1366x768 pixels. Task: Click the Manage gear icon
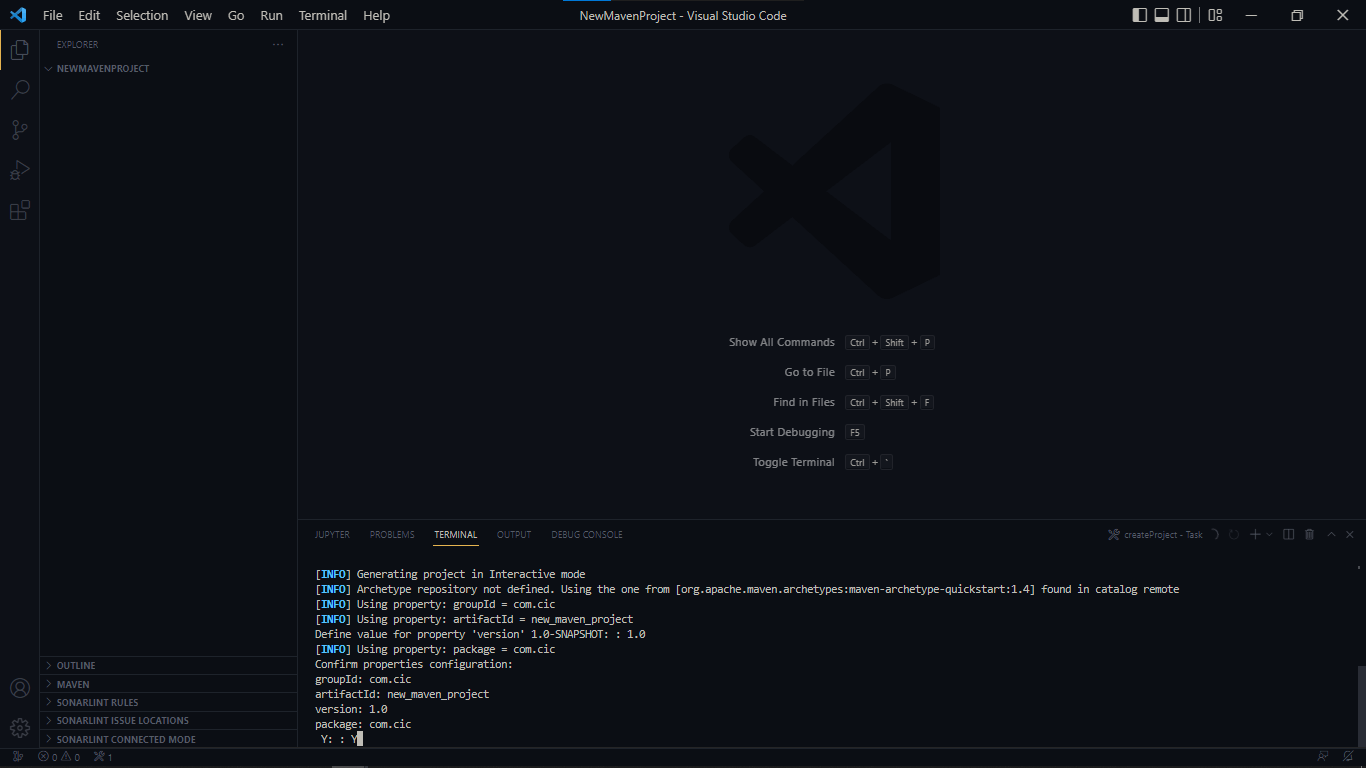point(19,727)
